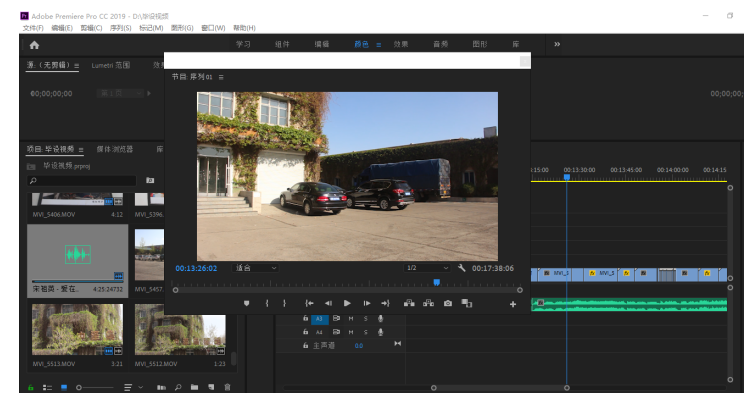Open the 文件(F) menu
755x405 pixels.
33,28
